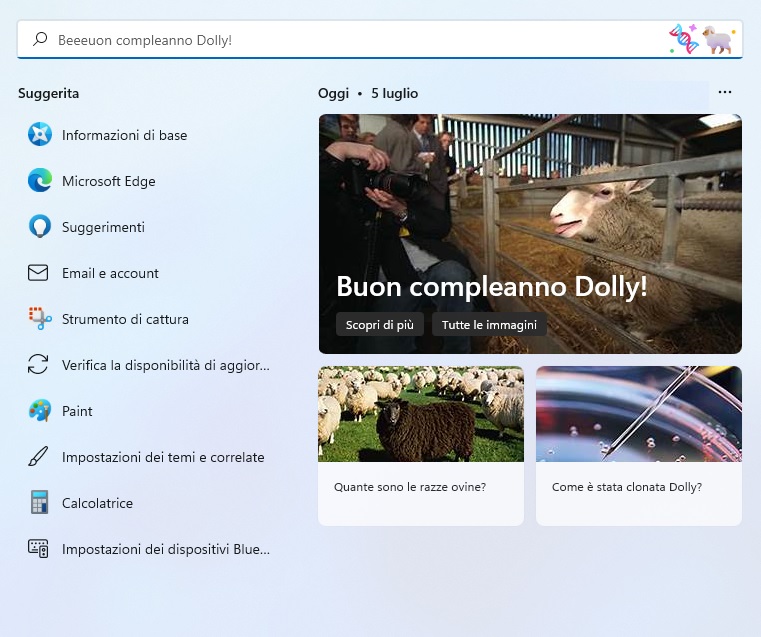761x637 pixels.
Task: Select 'Email e account' text
Action: click(x=110, y=273)
